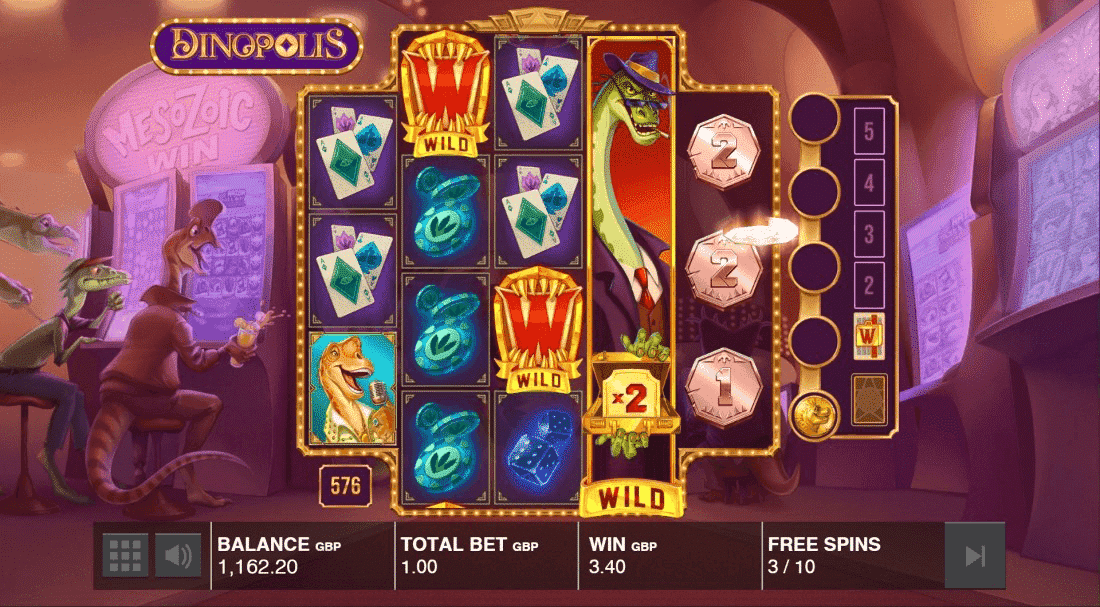1100x607 pixels.
Task: Select the singing dinosaur with microphone symbol
Action: coord(353,388)
